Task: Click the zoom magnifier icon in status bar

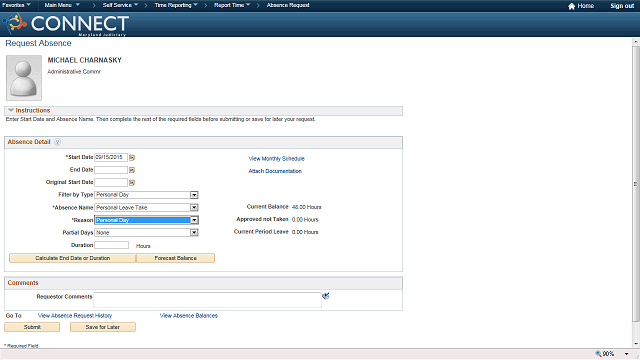Action: point(598,354)
